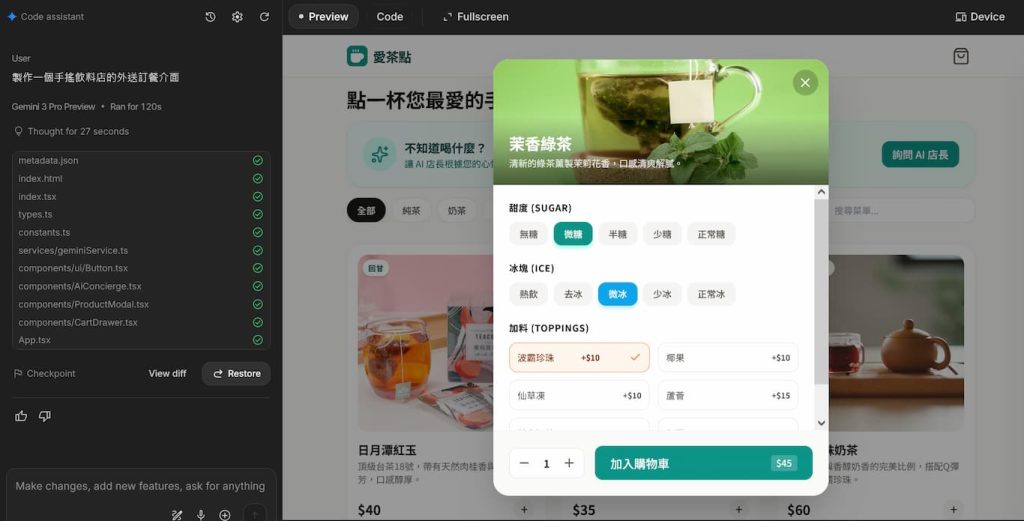The image size is (1024, 521).
Task: Open Code assistant settings gear
Action: point(237,17)
